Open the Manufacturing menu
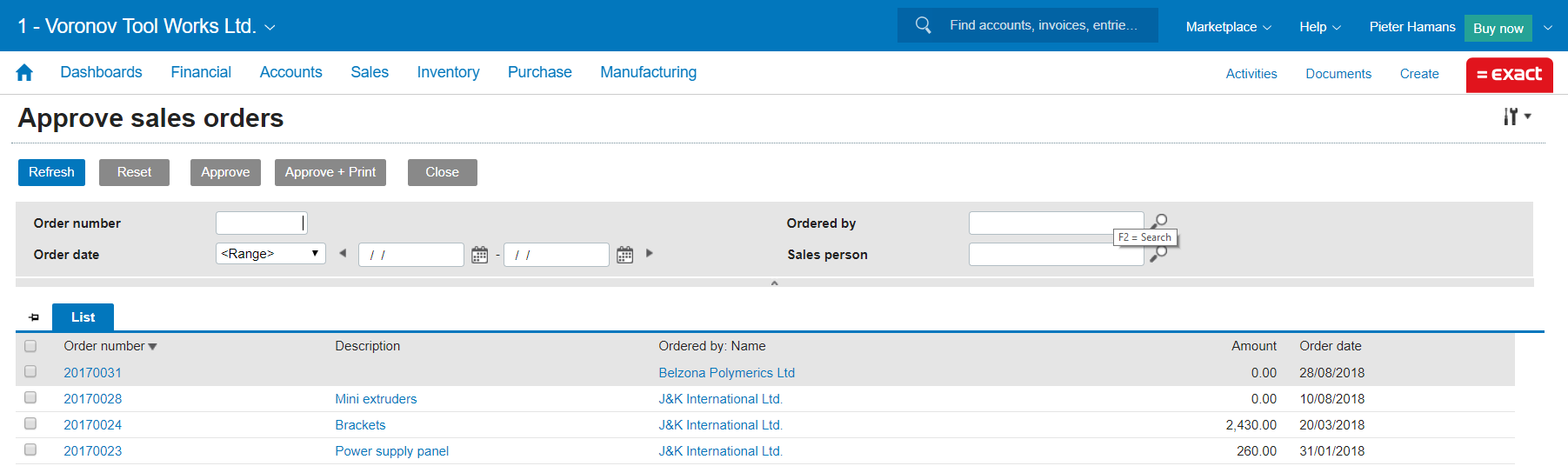Screen dimensions: 1568x466 click(x=648, y=72)
